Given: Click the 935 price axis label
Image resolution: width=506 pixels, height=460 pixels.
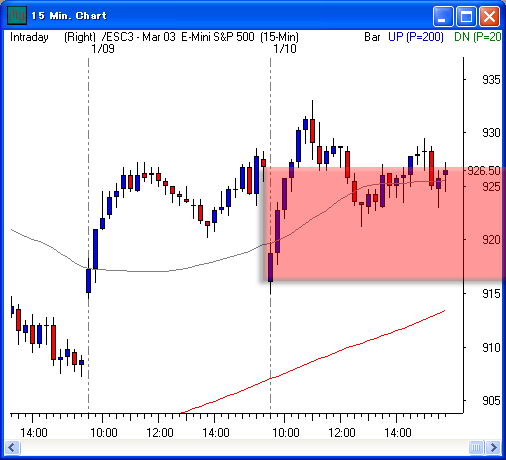Looking at the screenshot, I should 491,80.
